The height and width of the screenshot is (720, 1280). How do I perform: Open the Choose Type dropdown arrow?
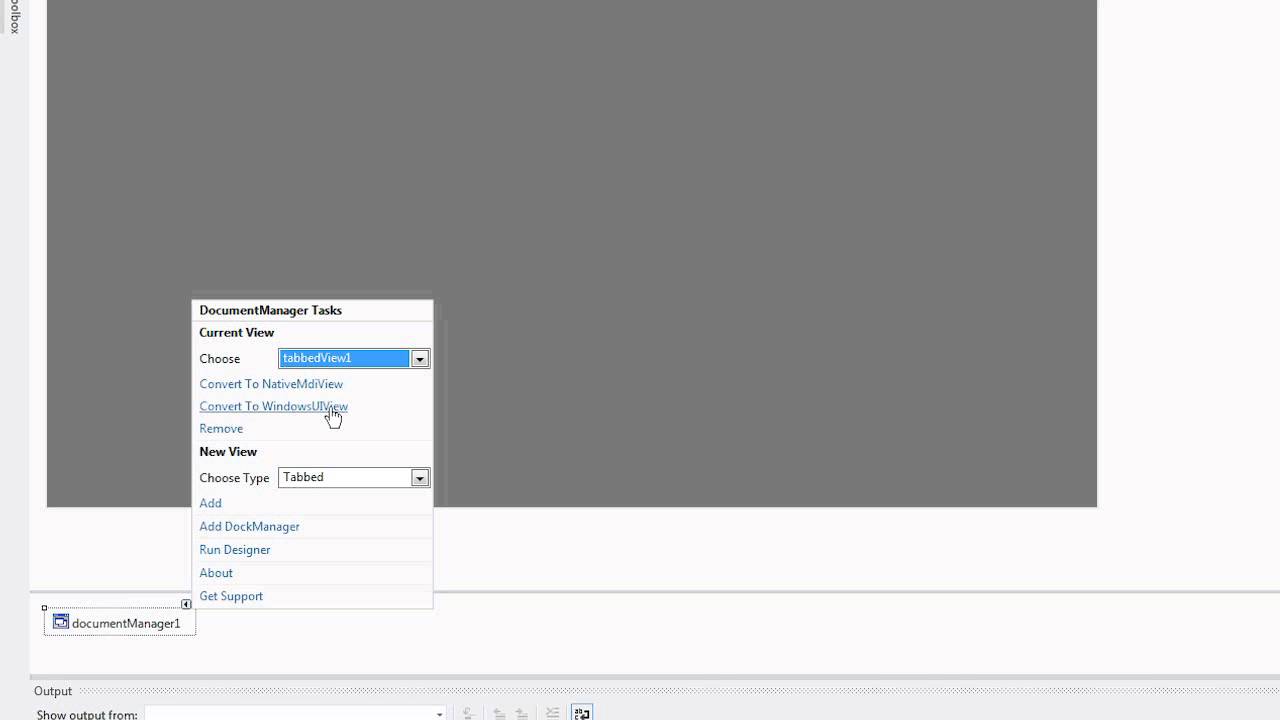tap(420, 478)
